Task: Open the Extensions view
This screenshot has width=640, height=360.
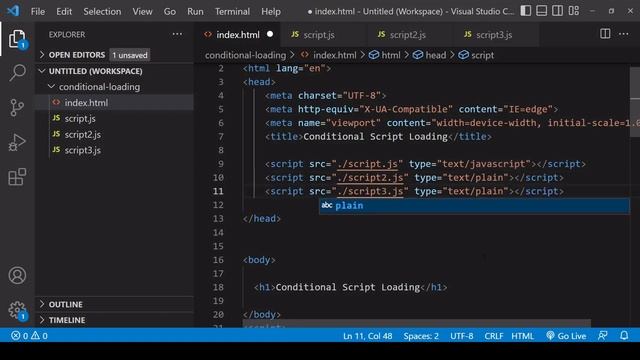Action: tap(17, 177)
